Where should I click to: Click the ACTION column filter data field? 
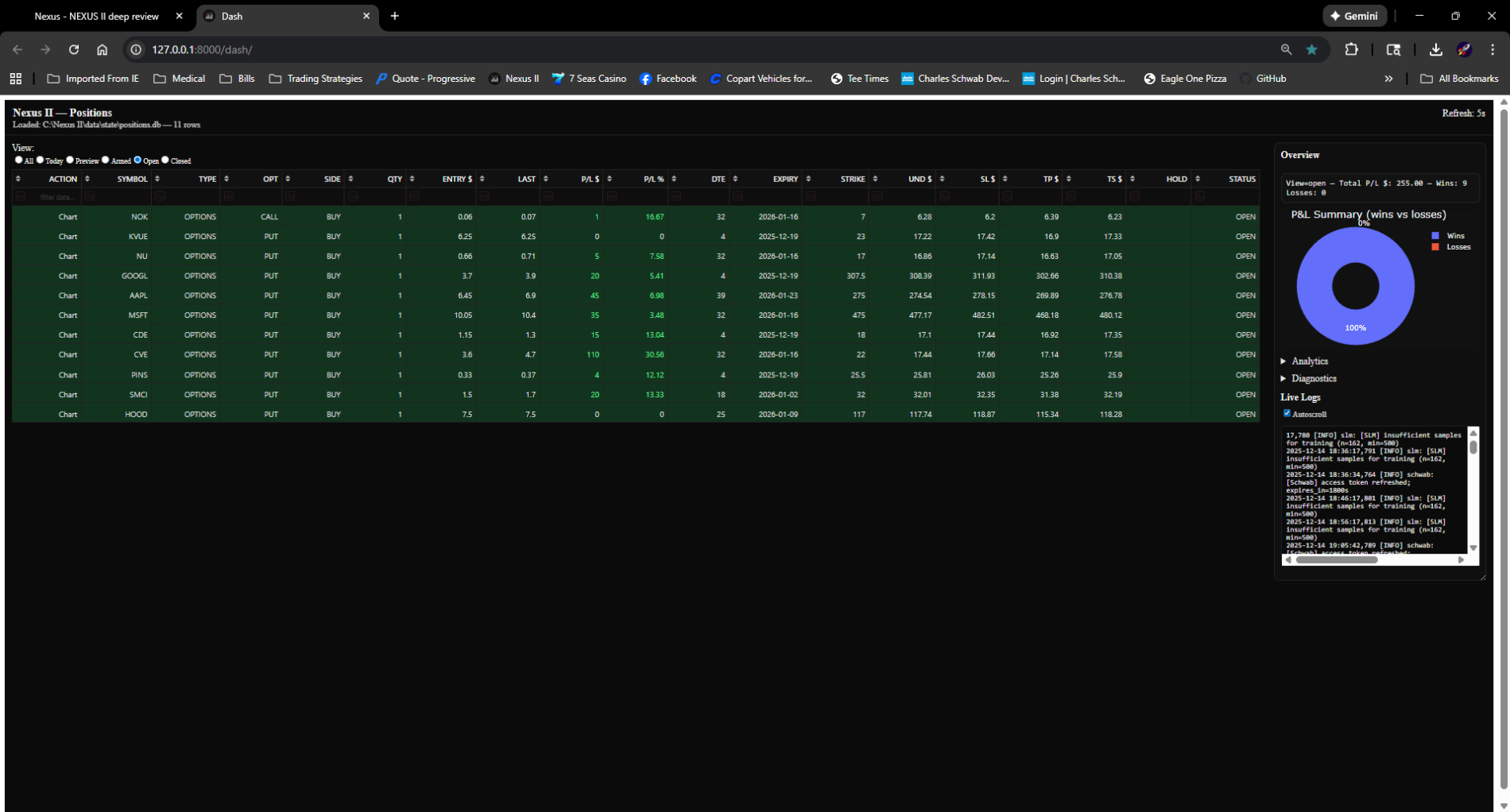(x=56, y=197)
